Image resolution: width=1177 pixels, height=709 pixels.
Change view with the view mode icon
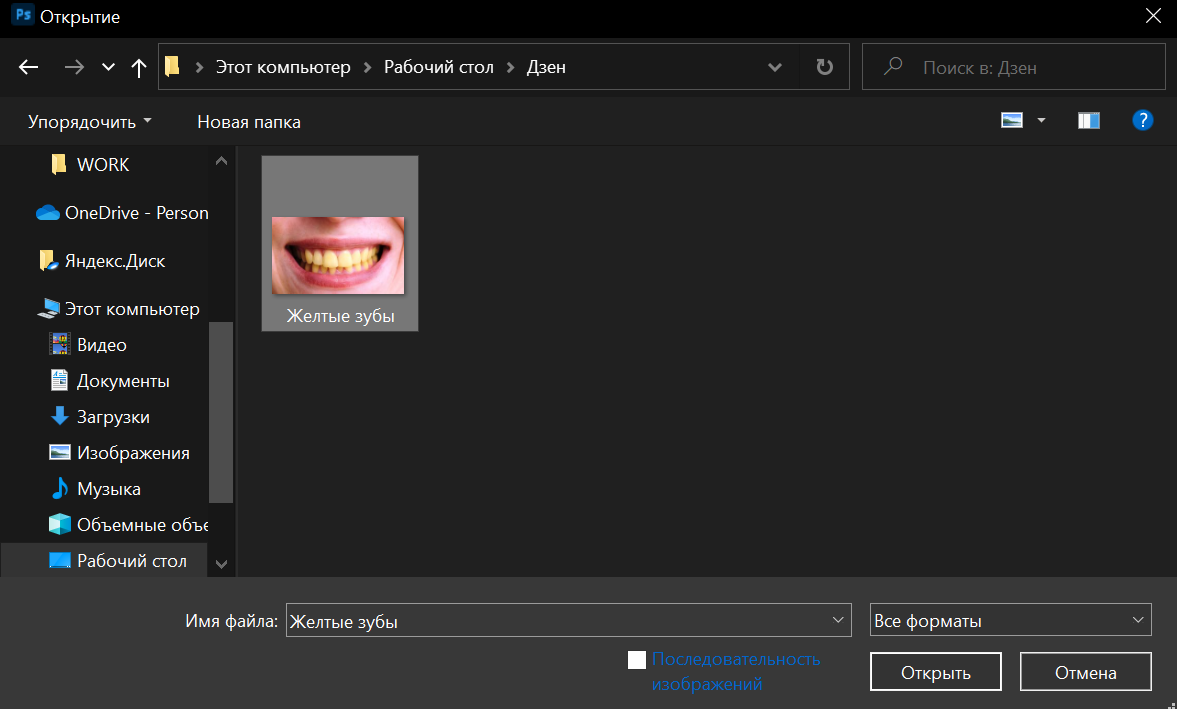pos(1012,120)
